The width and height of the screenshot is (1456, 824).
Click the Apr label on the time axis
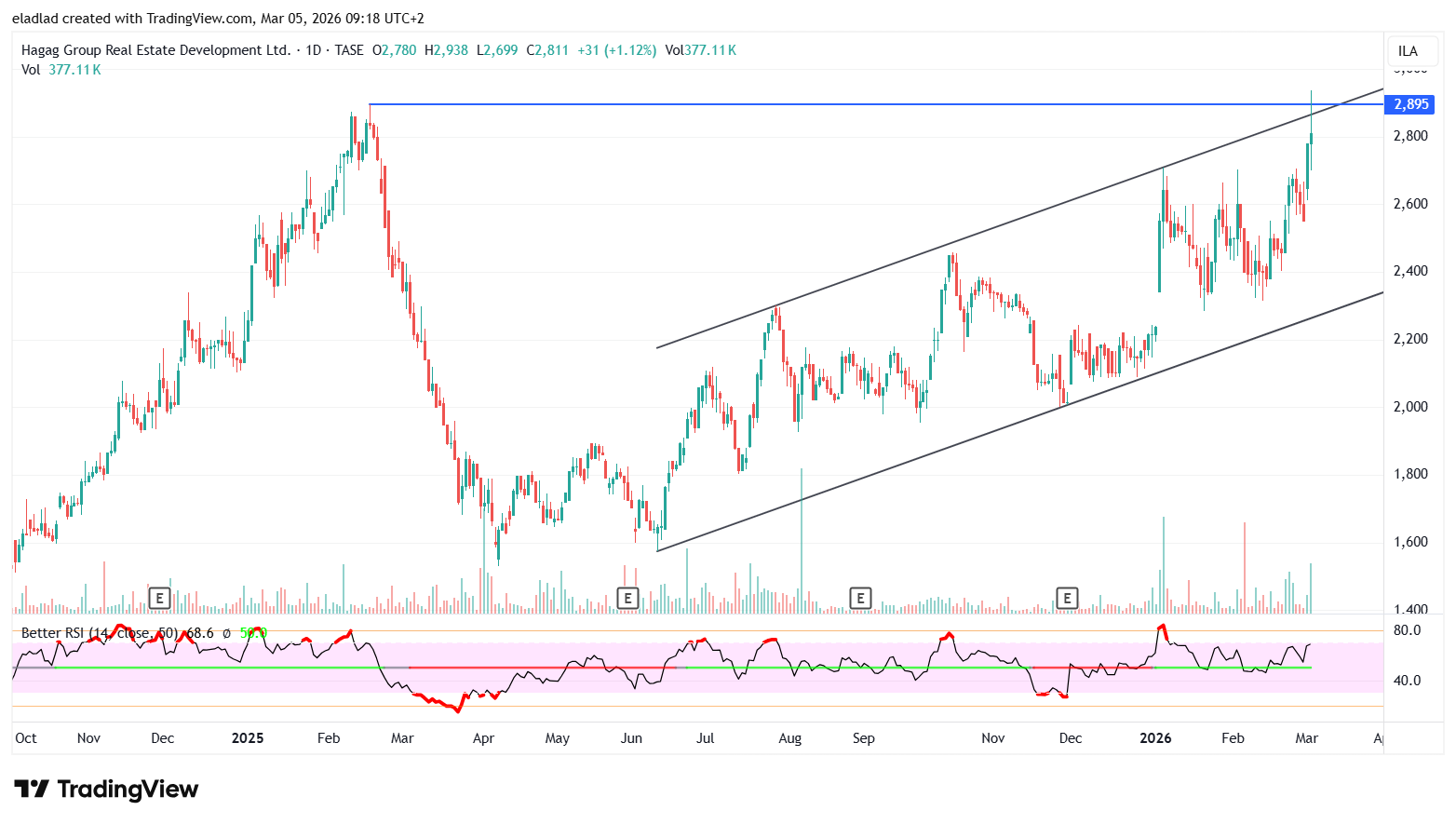pos(483,738)
